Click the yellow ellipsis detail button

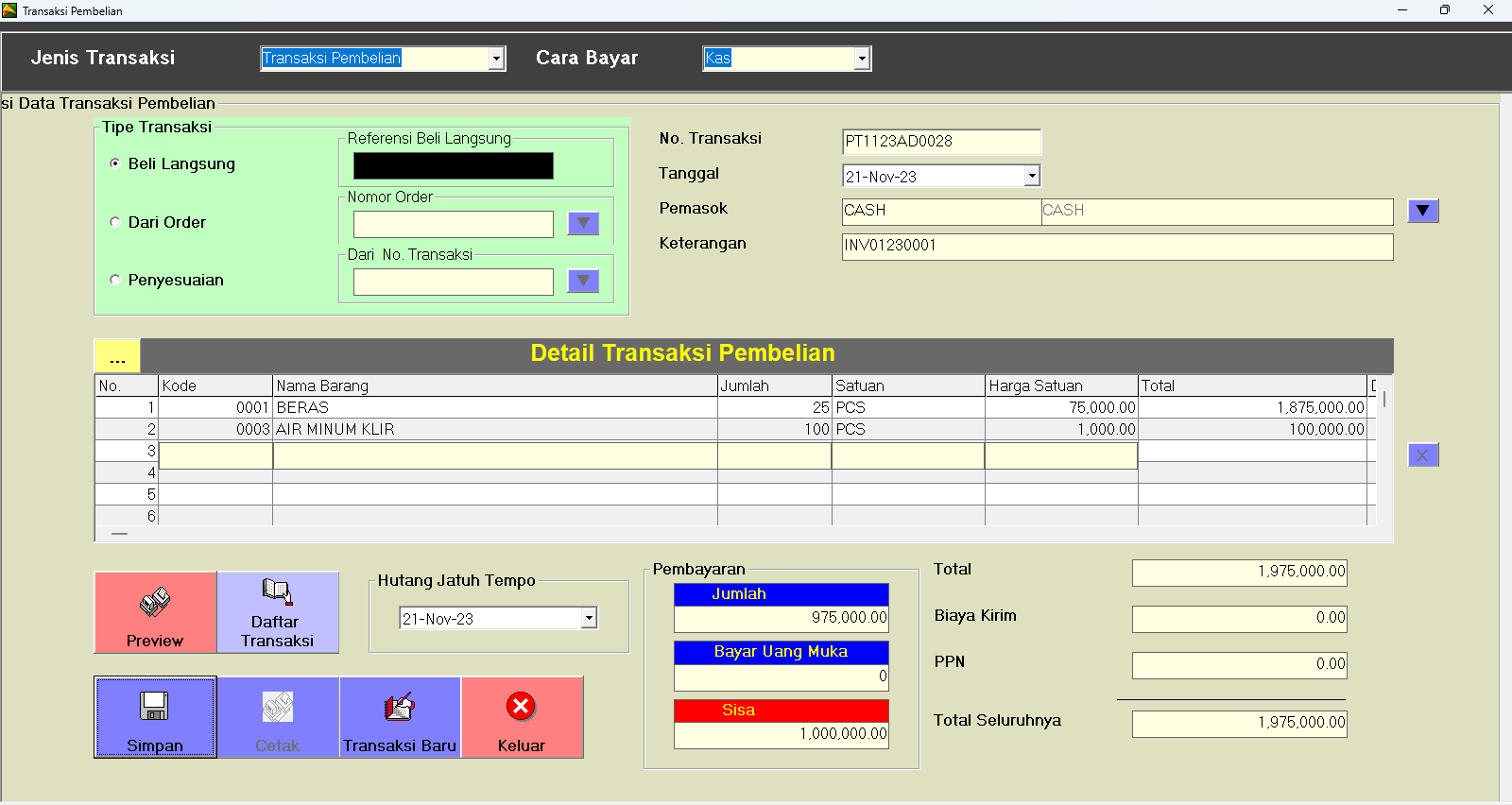[x=117, y=356]
